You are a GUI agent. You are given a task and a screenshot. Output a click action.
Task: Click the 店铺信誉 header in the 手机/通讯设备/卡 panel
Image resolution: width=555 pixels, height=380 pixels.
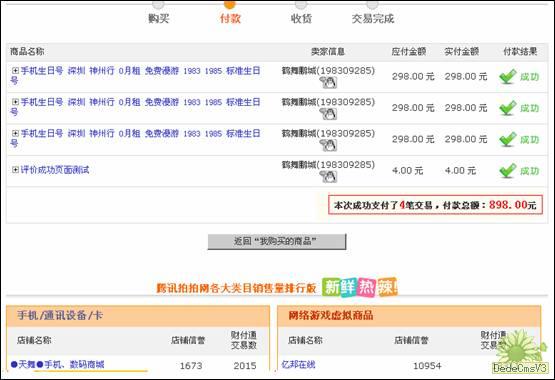tap(188, 340)
